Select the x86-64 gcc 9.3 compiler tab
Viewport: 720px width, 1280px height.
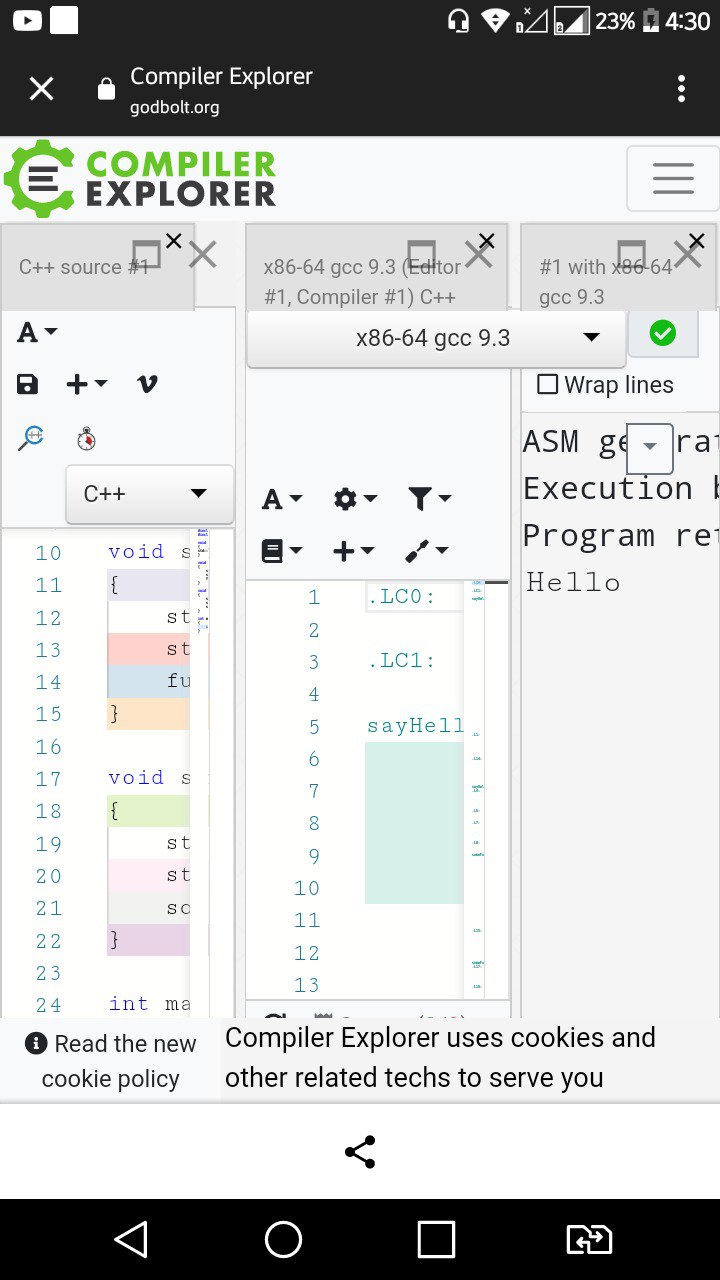pos(362,282)
